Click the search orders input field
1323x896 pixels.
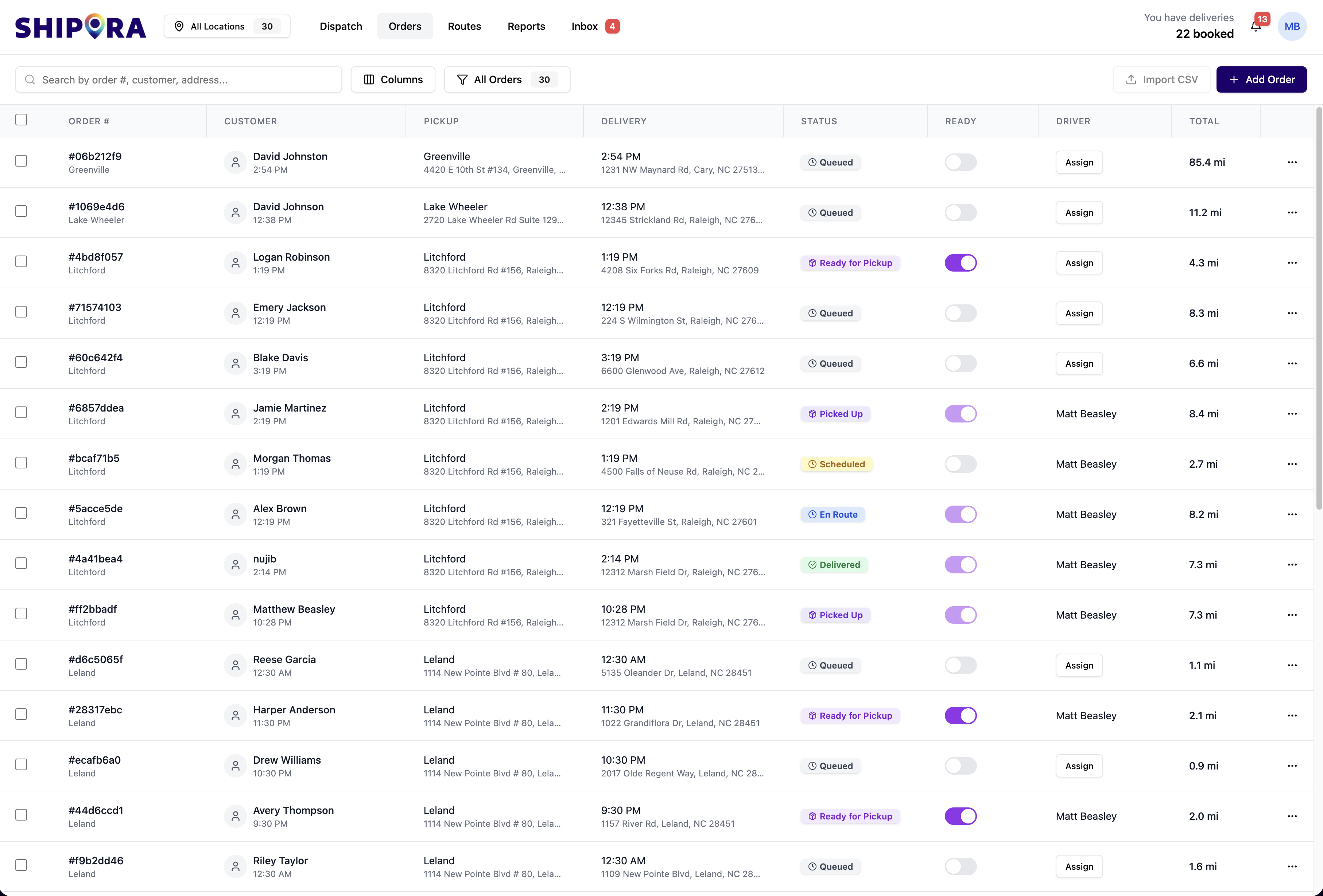(x=179, y=79)
